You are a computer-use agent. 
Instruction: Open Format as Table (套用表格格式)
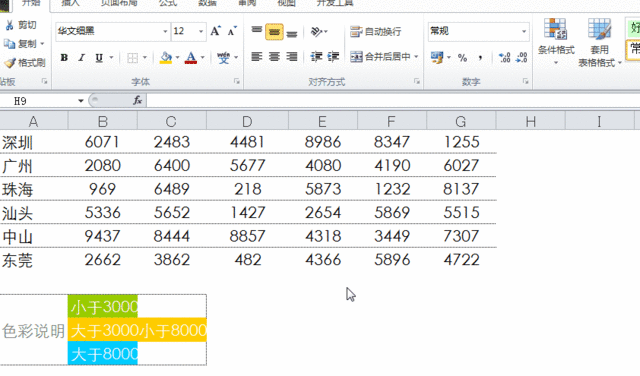[600, 42]
